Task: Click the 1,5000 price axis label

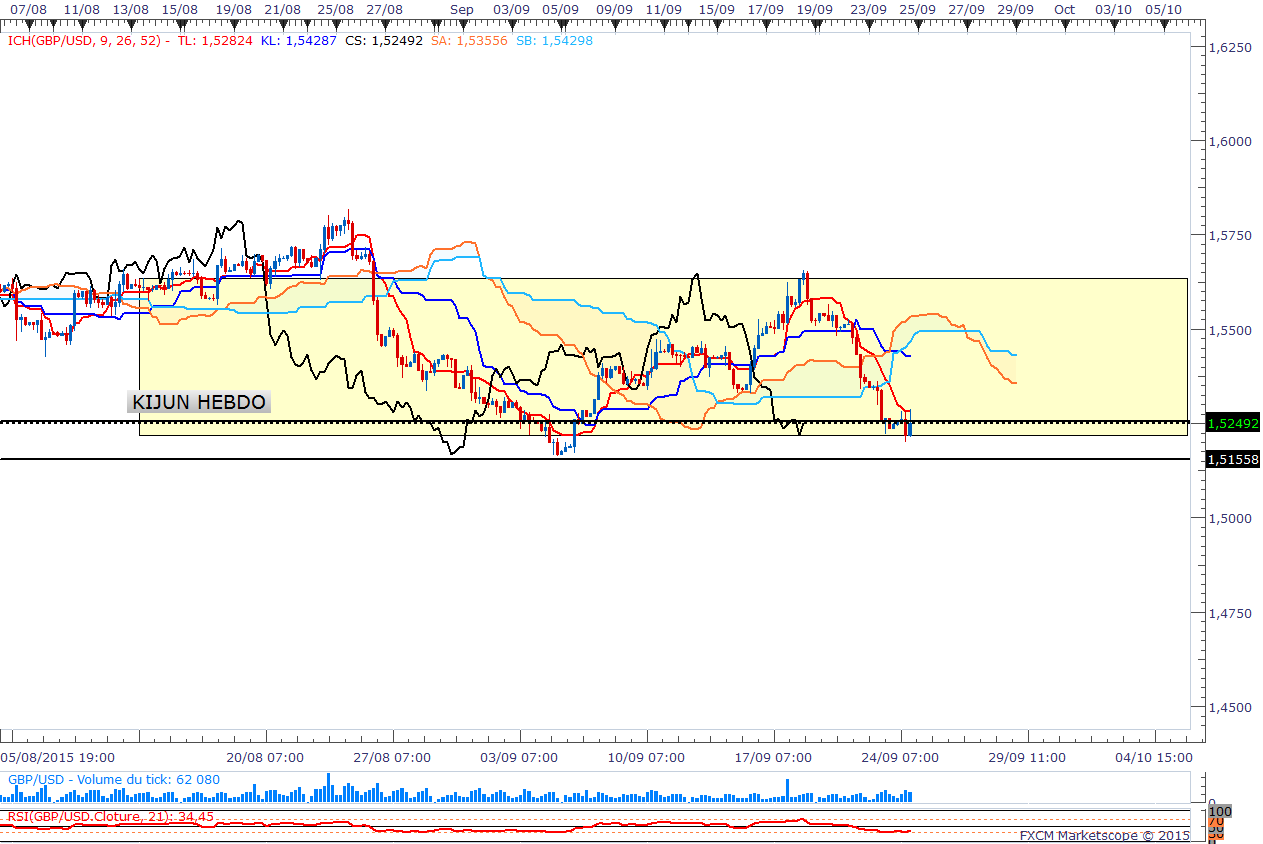Action: point(1230,518)
